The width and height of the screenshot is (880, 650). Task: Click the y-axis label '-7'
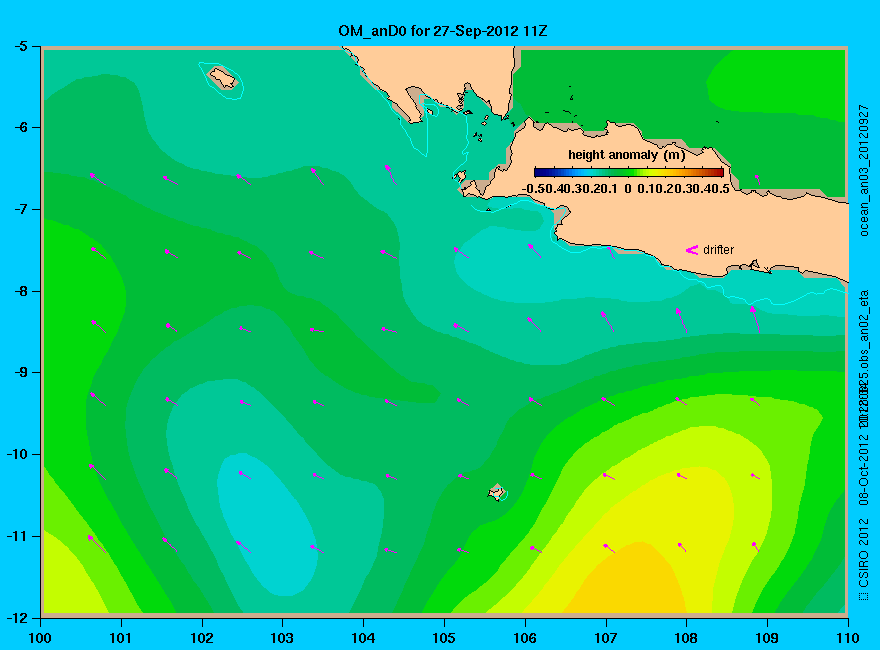coord(20,209)
